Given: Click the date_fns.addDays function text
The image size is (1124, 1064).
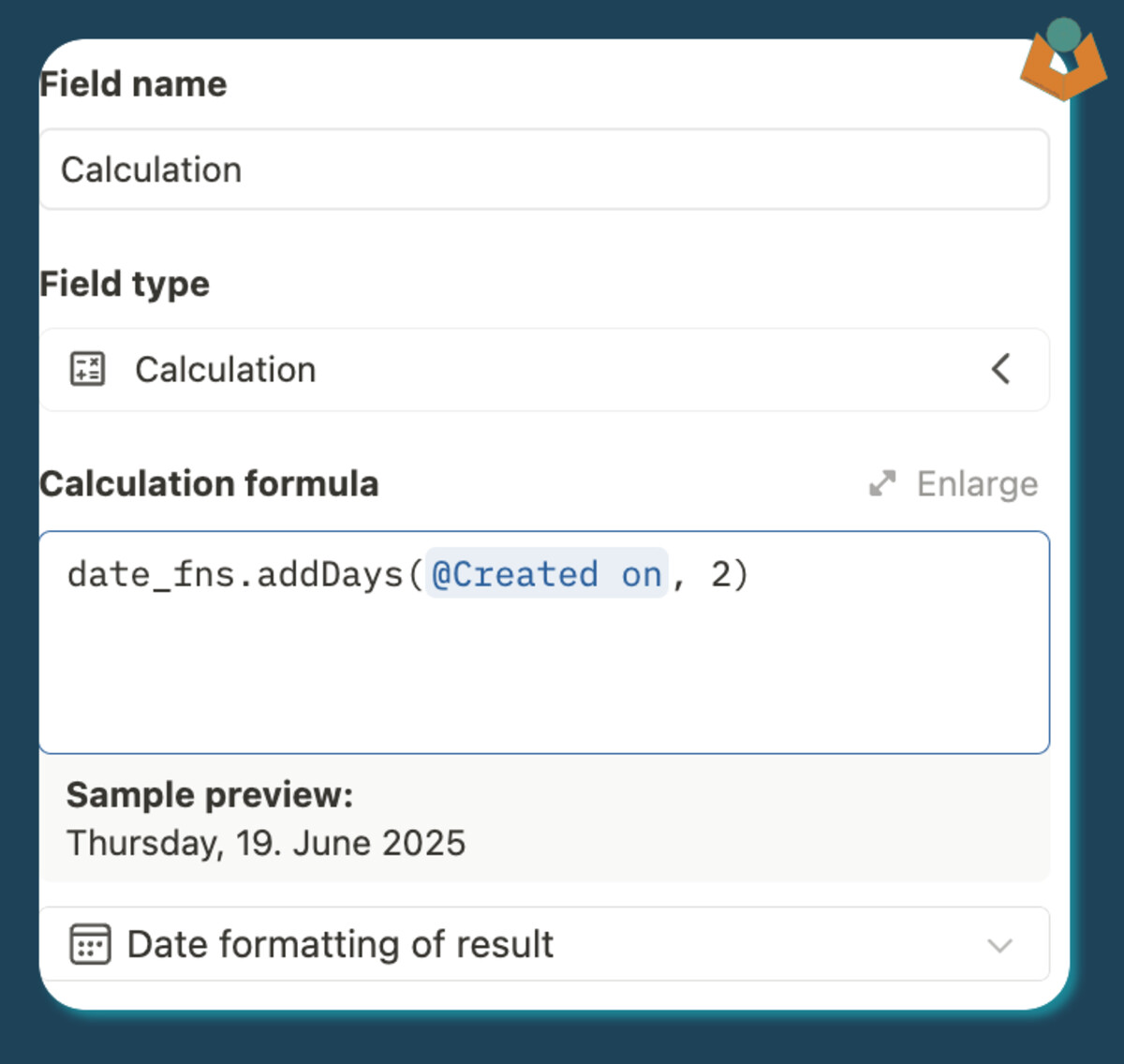Looking at the screenshot, I should click(235, 574).
